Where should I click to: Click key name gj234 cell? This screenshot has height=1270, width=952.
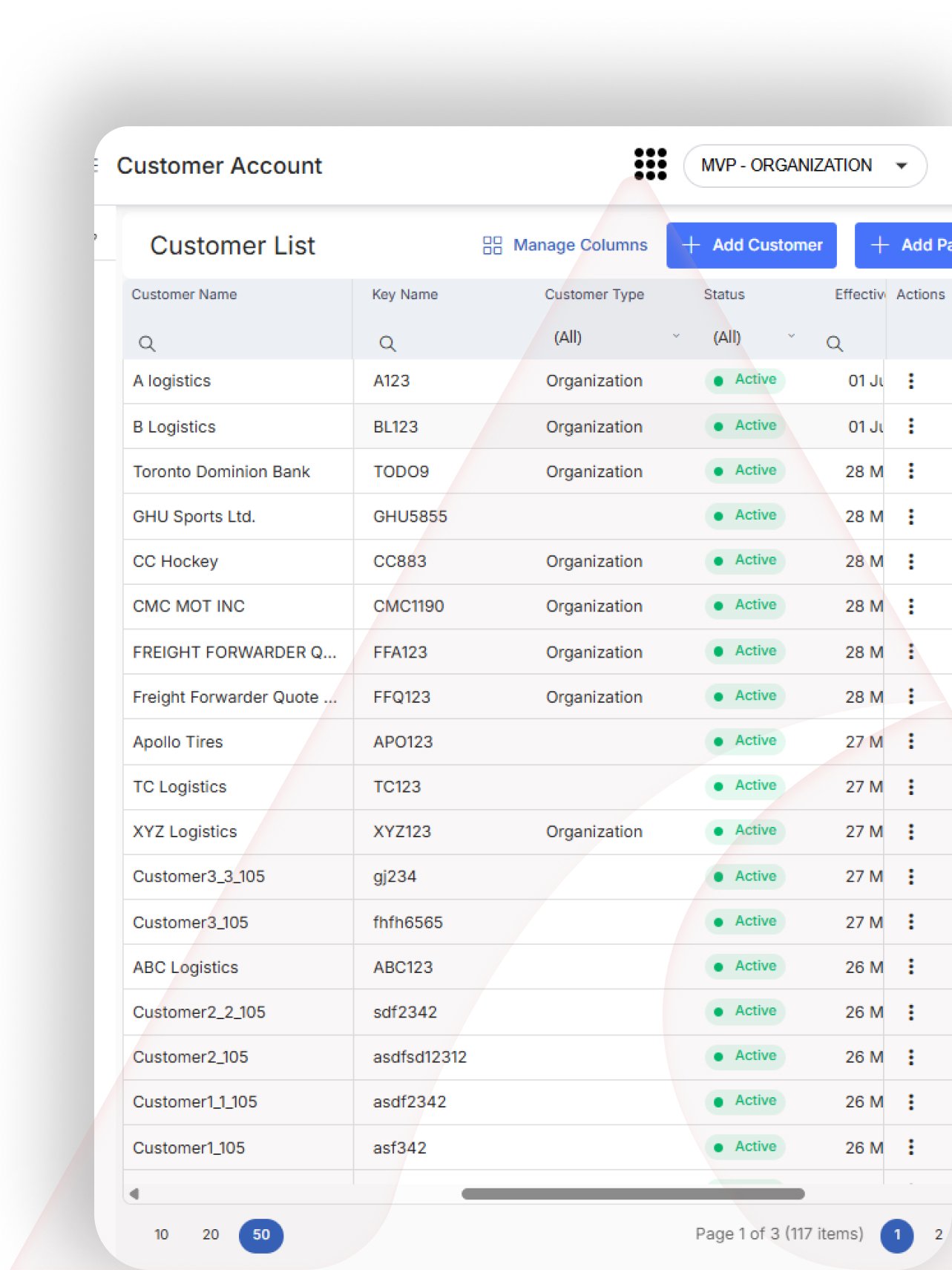click(395, 877)
